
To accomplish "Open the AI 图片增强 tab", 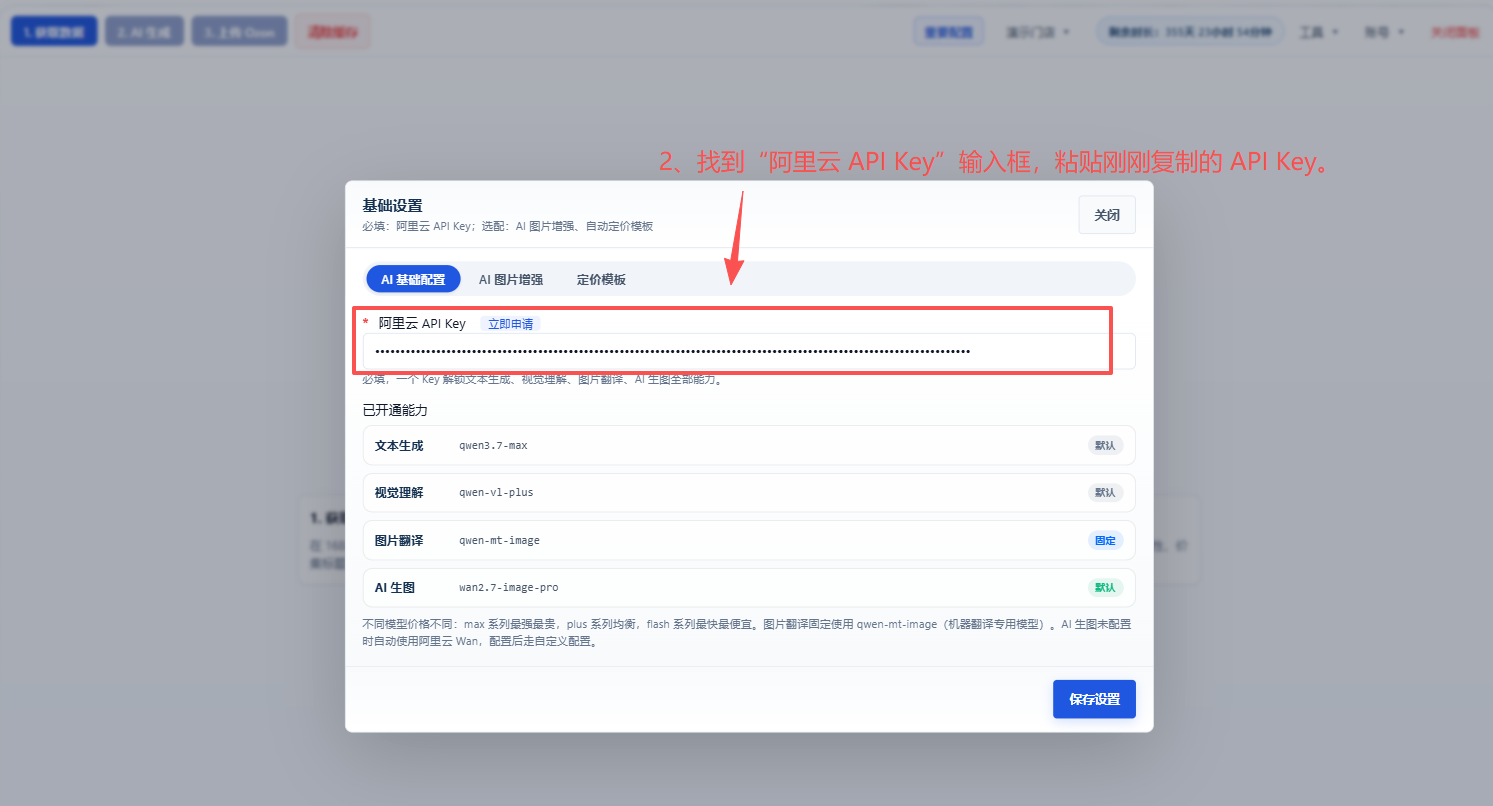I will [511, 279].
